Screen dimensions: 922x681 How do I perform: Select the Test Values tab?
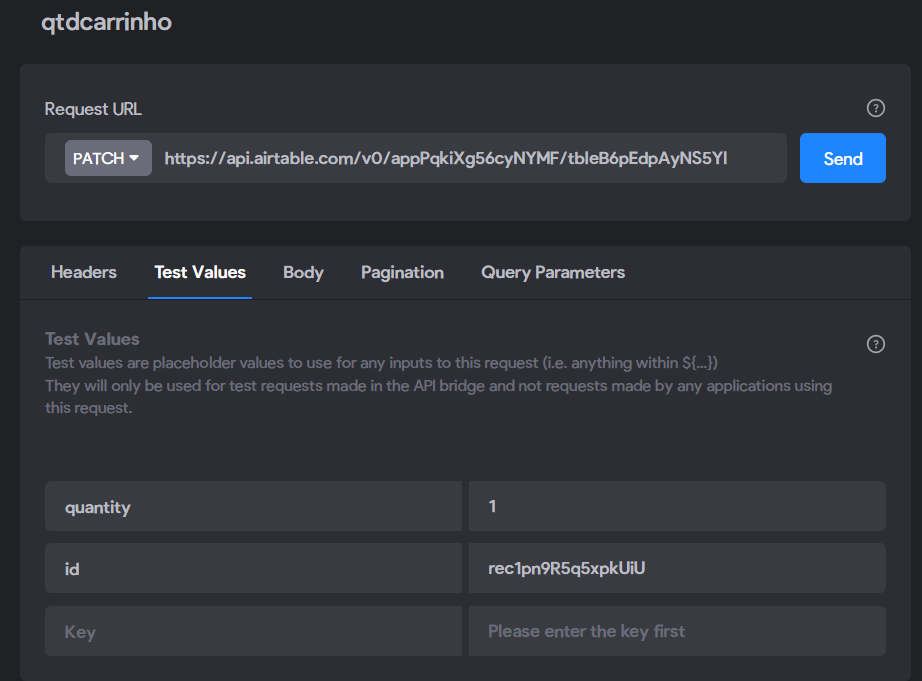200,272
